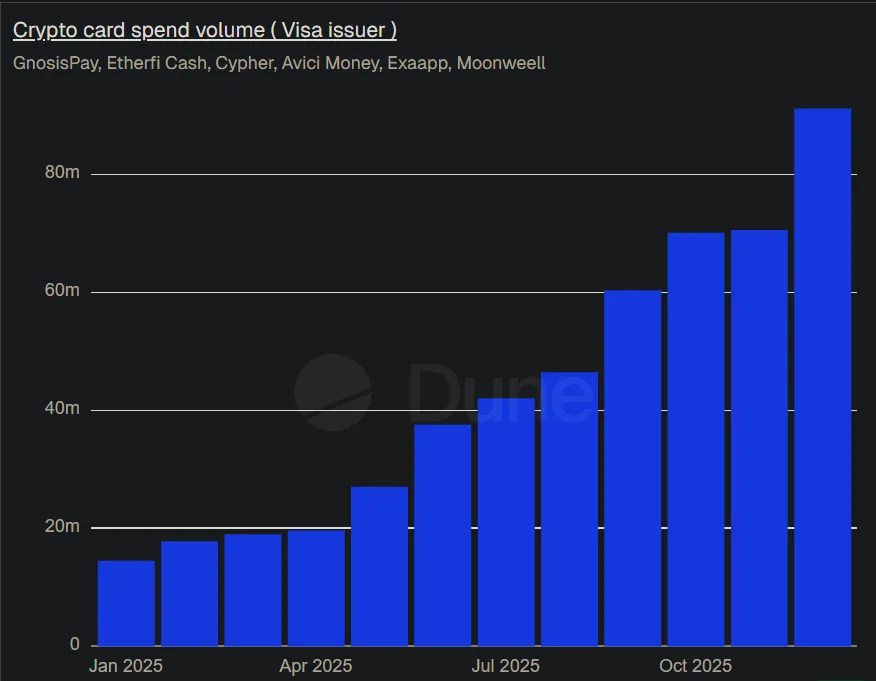The width and height of the screenshot is (876, 681).
Task: Click the 0 origin label on y-axis
Action: coord(74,644)
